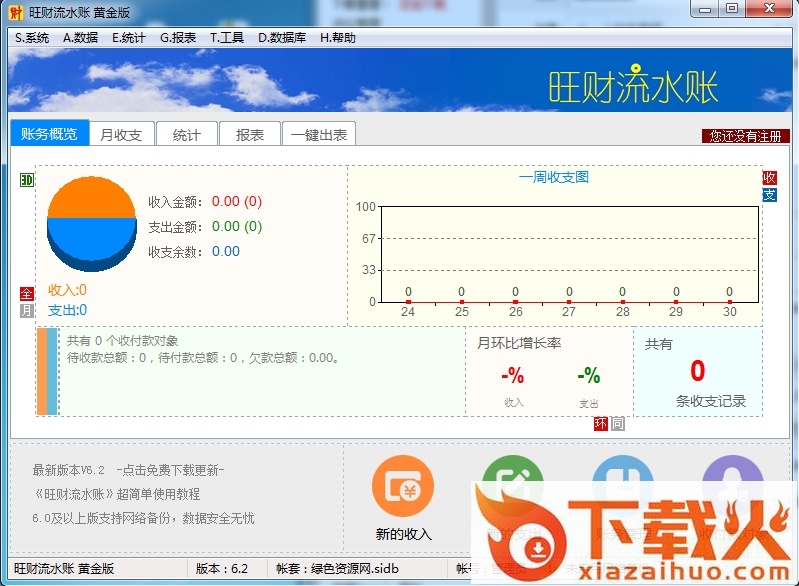The height and width of the screenshot is (586, 799).
Task: Click the purple payee icon
Action: click(x=733, y=486)
